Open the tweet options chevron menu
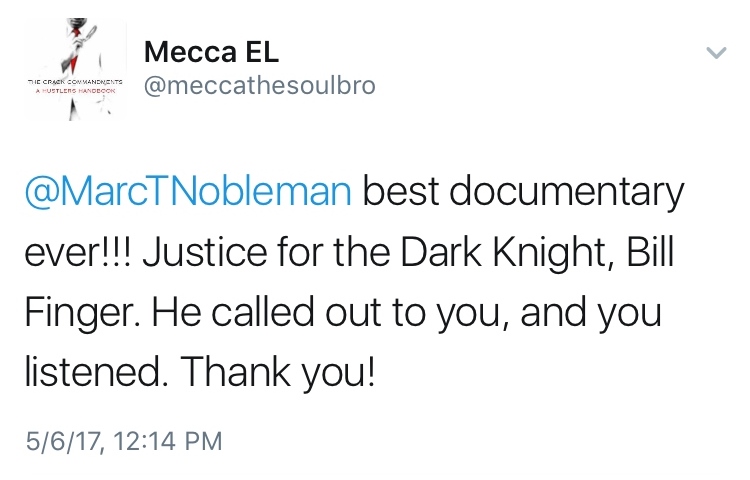750x480 pixels. click(x=715, y=52)
